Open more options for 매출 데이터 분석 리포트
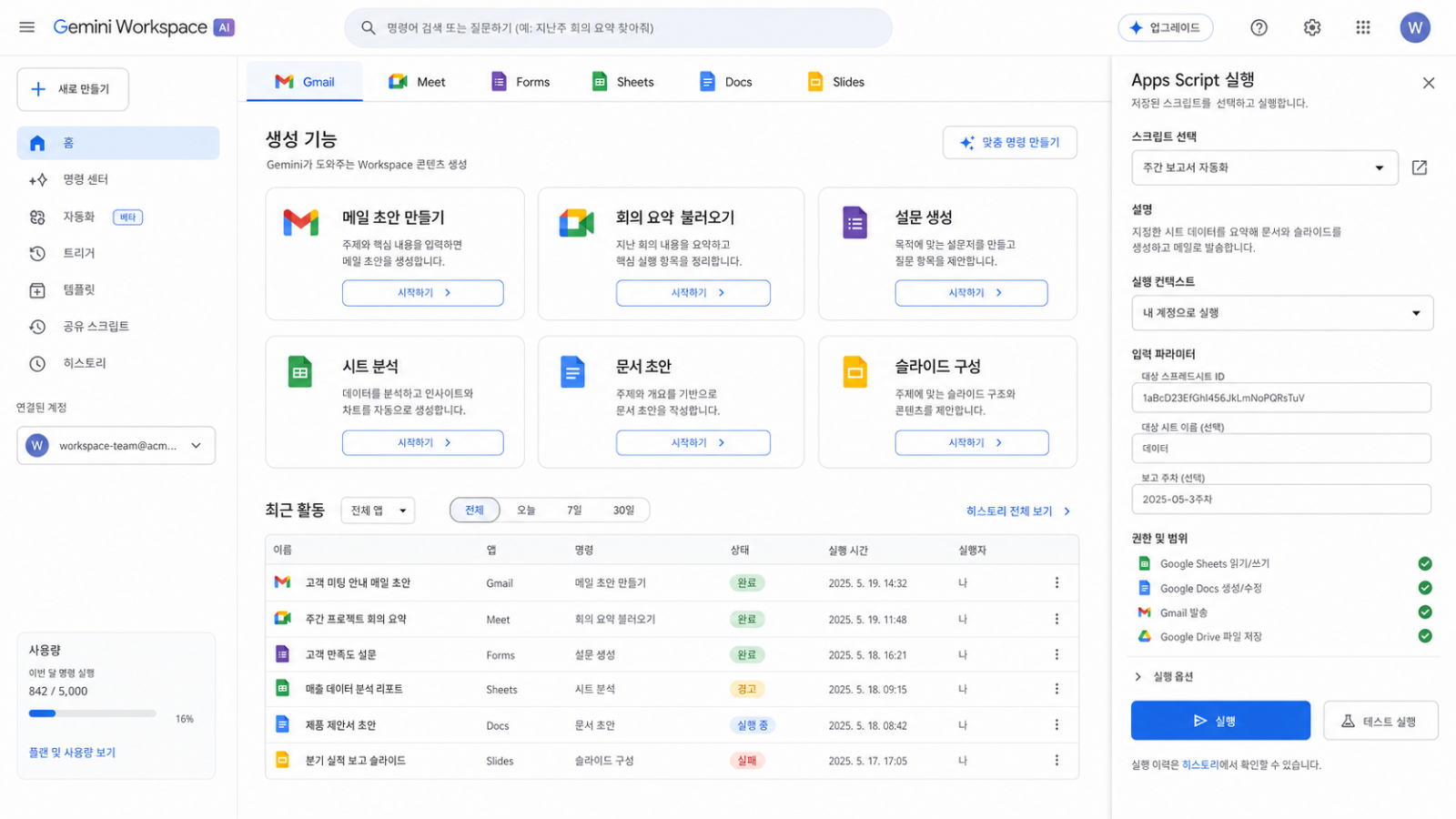The image size is (1456, 819). tap(1057, 689)
